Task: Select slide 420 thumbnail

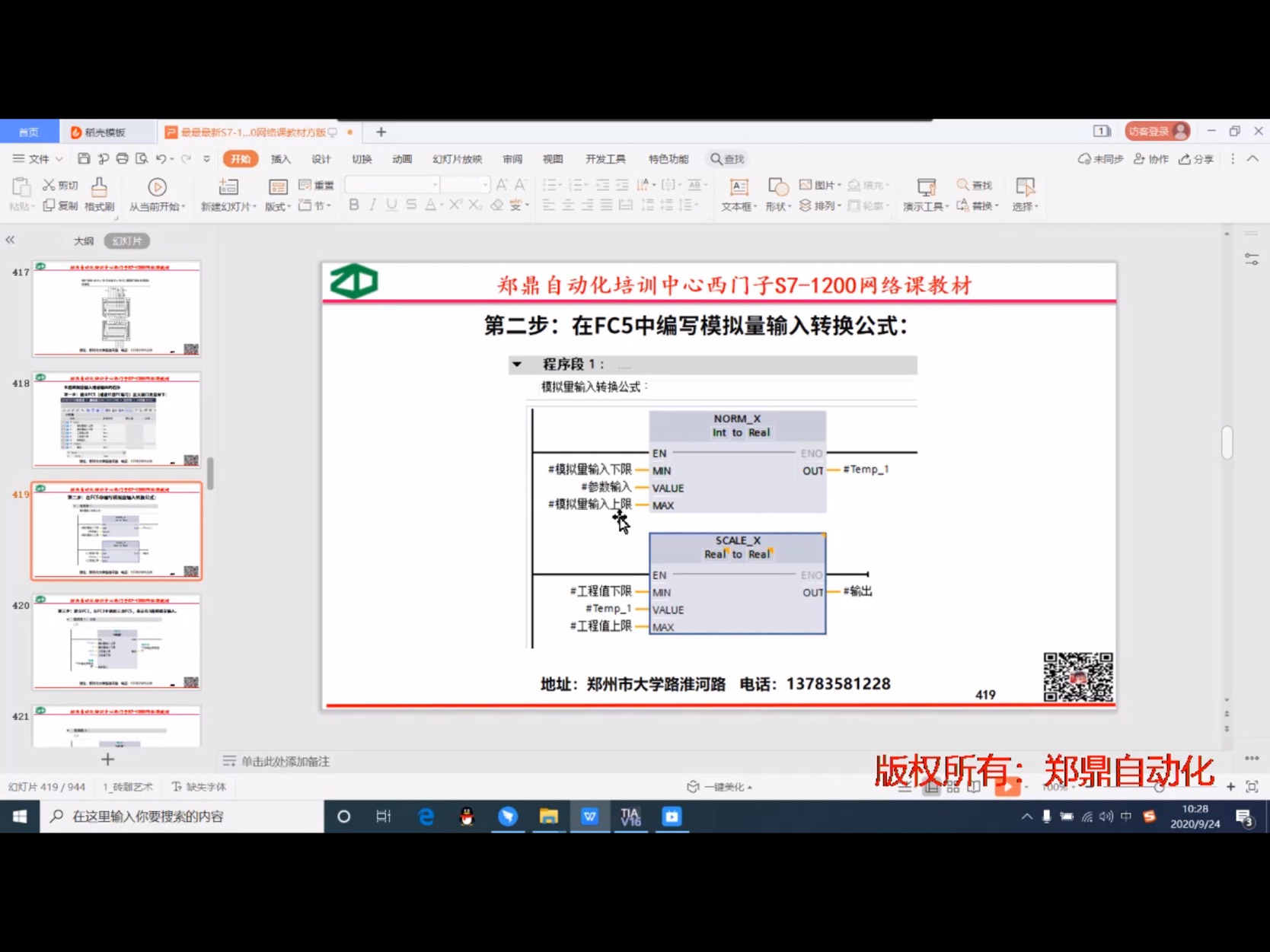Action: point(116,642)
